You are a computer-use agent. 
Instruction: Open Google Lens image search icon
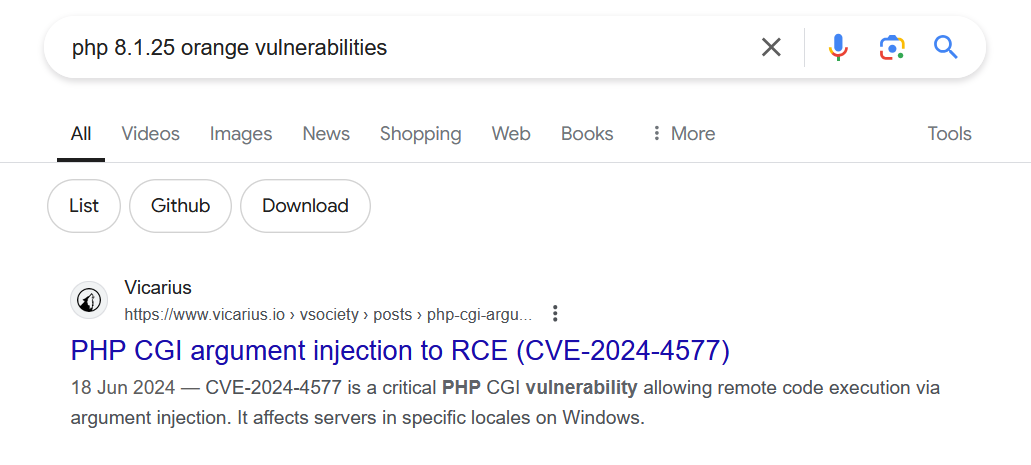click(892, 47)
